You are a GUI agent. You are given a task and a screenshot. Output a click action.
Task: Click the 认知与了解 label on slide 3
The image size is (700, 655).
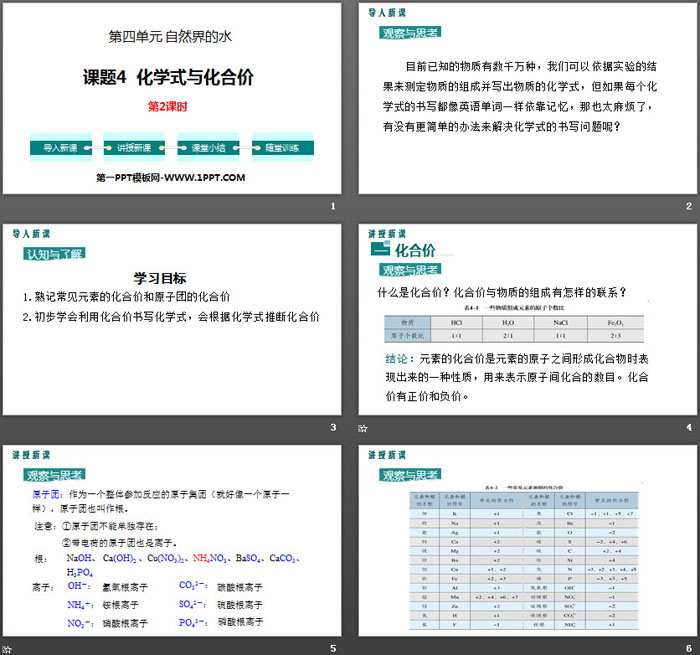pos(54,254)
